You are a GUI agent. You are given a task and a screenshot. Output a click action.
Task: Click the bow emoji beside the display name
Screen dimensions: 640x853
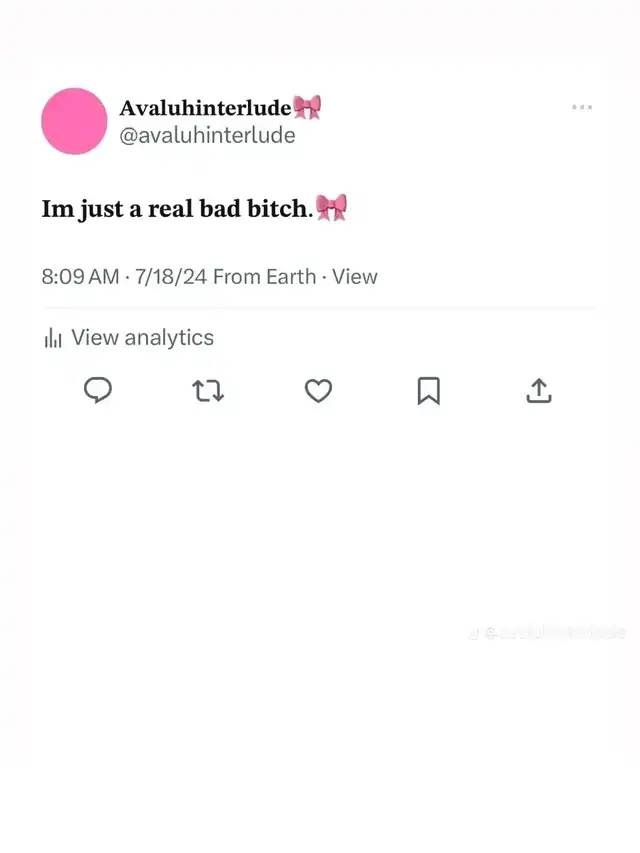pos(307,107)
